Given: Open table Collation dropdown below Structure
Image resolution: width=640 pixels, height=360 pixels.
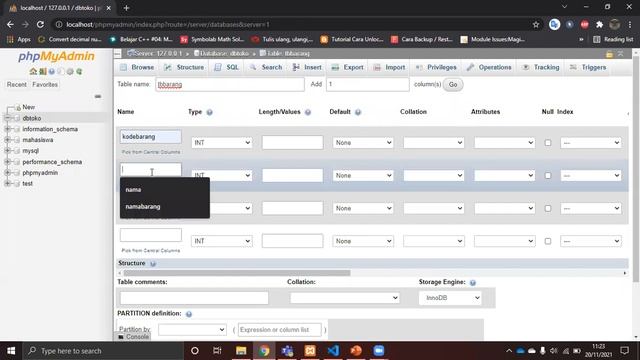Looking at the screenshot, I should [x=344, y=298].
